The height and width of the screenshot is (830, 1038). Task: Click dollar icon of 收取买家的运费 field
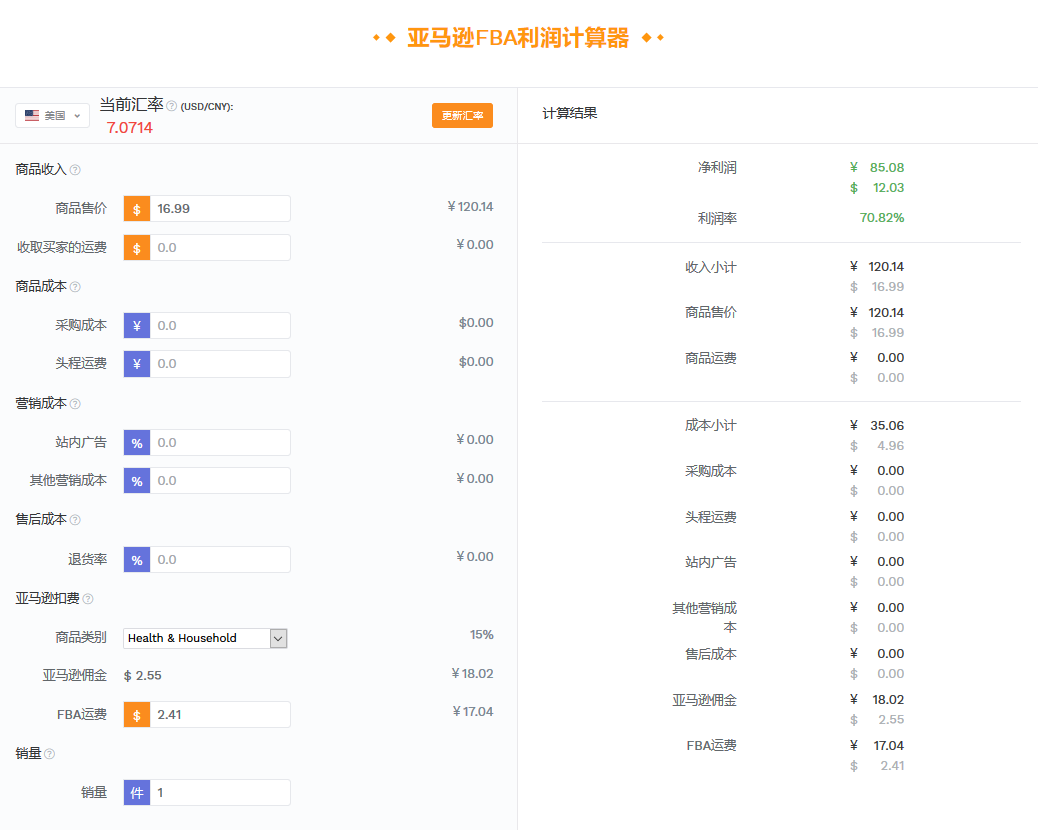click(137, 248)
